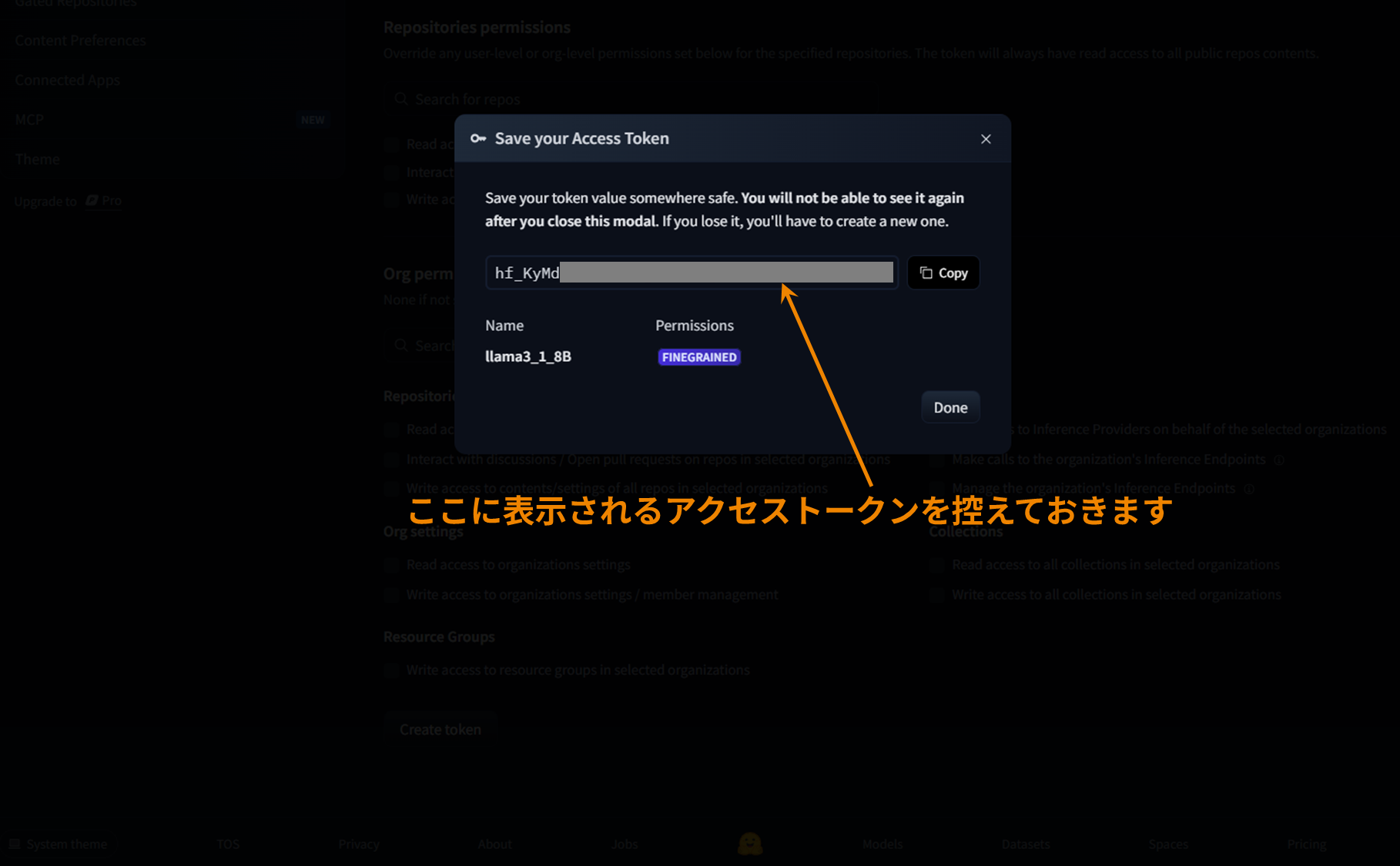Open Content Preferences in the sidebar
This screenshot has height=866, width=1400.
pos(80,41)
